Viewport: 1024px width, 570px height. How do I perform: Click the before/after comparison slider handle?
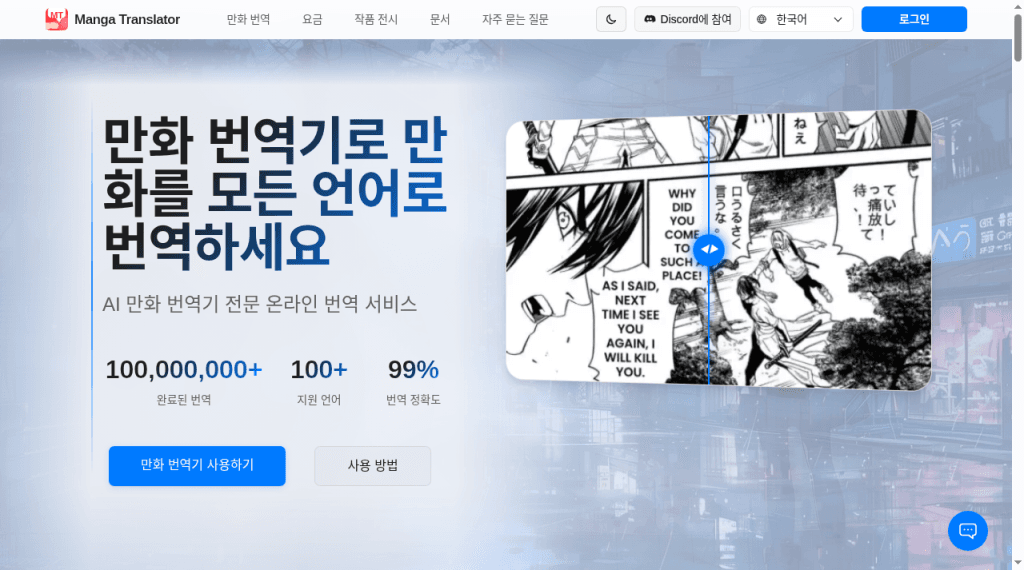(x=709, y=249)
